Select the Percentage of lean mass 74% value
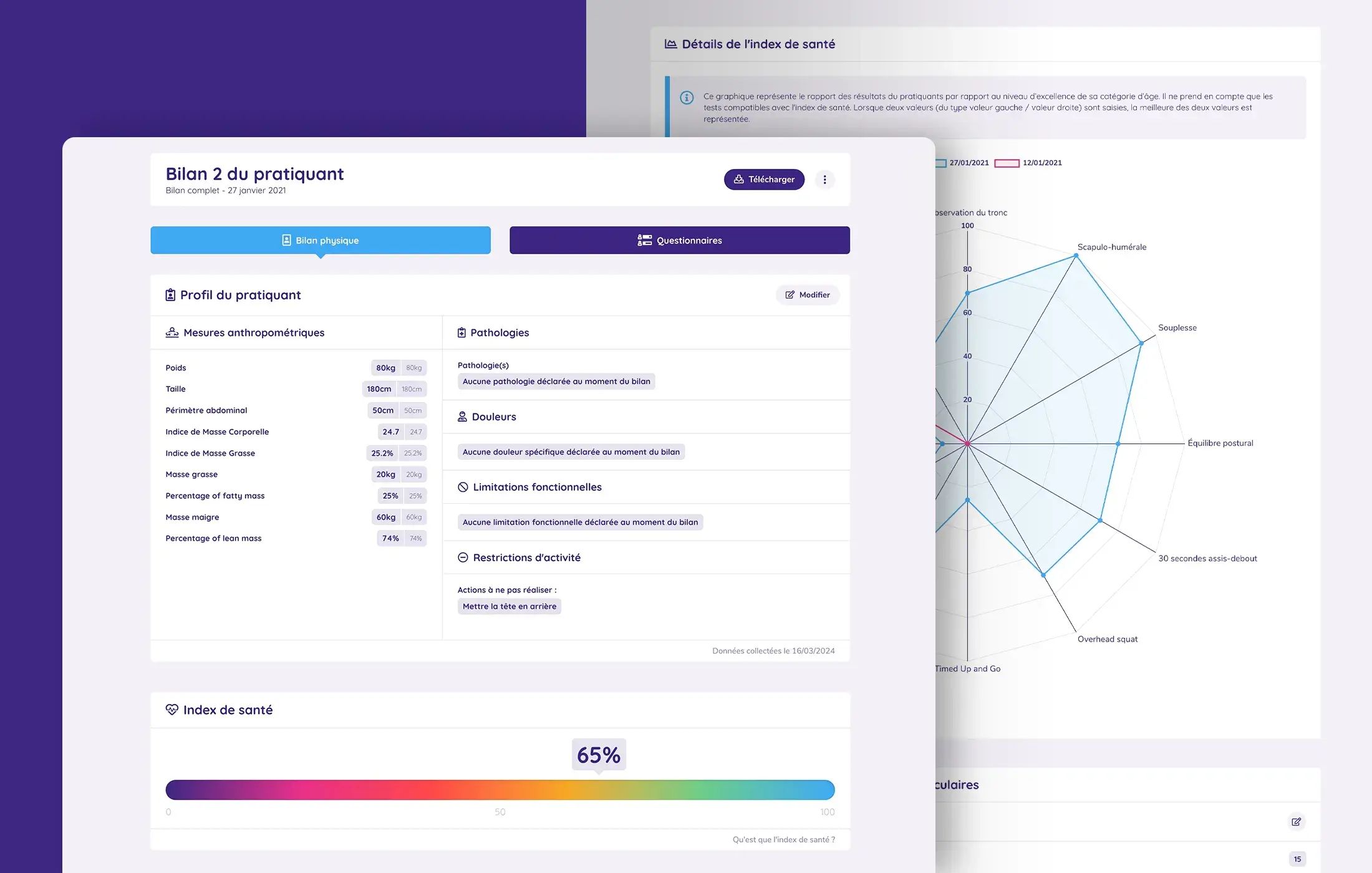Screen dimensions: 1372x873 [390, 538]
